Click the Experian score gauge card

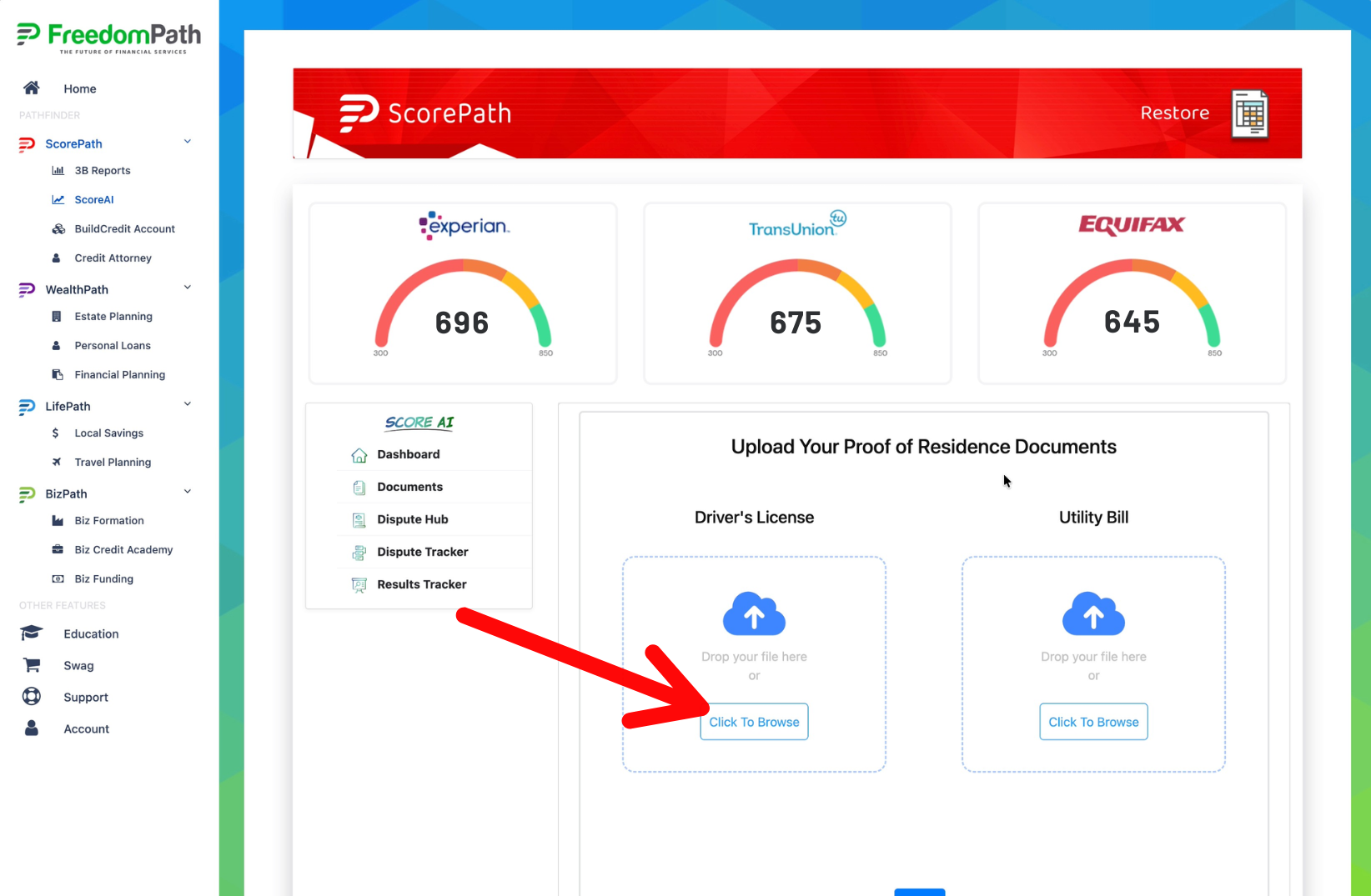(463, 293)
